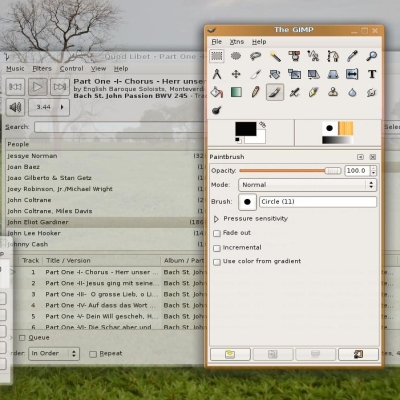The width and height of the screenshot is (400, 400).
Task: Select the Ink pen tool
Action: point(313,92)
